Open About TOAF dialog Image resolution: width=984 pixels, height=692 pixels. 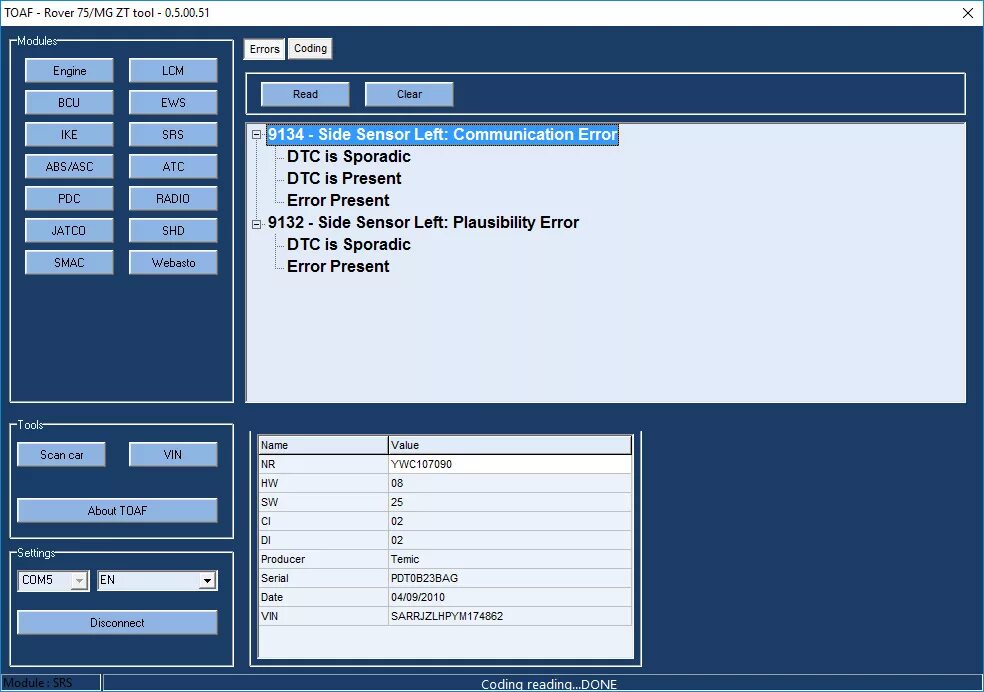(x=117, y=511)
